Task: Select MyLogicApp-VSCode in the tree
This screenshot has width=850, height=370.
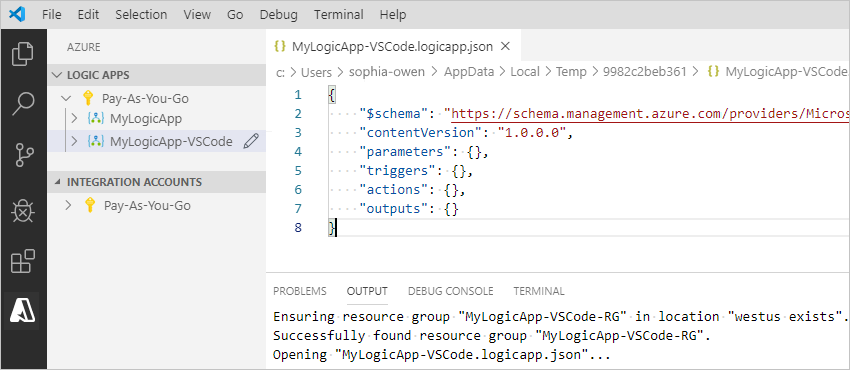Action: coord(171,142)
